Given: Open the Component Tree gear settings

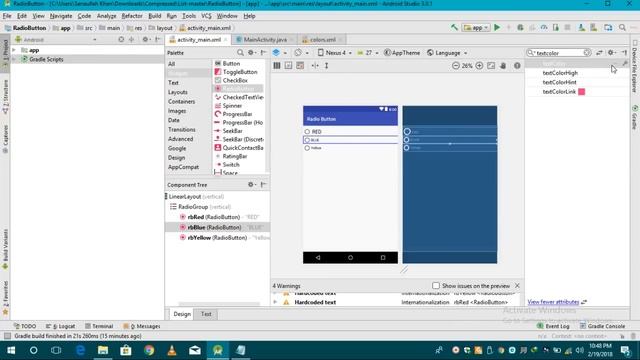Looking at the screenshot, I should pyautogui.click(x=251, y=184).
